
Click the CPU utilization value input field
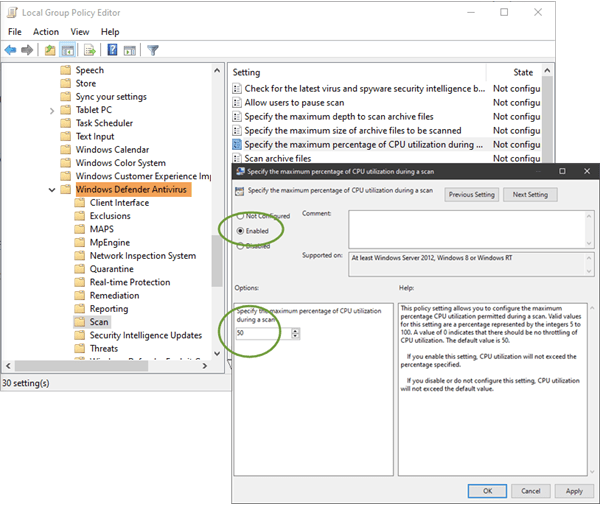(x=263, y=333)
